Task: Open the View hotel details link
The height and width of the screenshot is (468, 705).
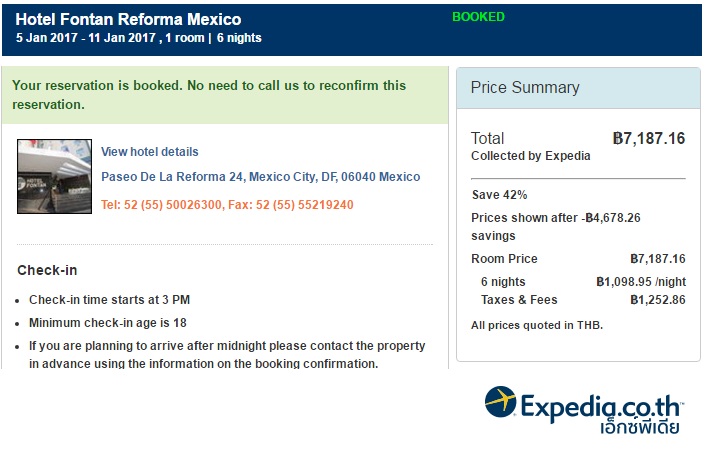Action: pos(150,152)
